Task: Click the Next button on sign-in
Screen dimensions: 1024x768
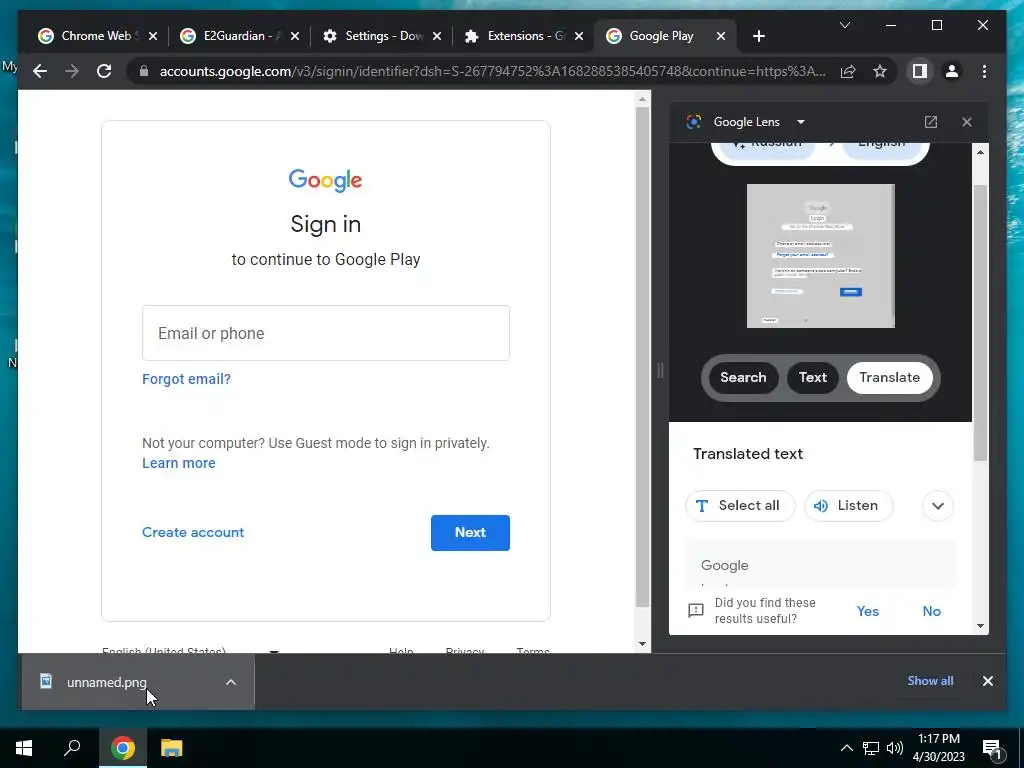Action: point(470,532)
